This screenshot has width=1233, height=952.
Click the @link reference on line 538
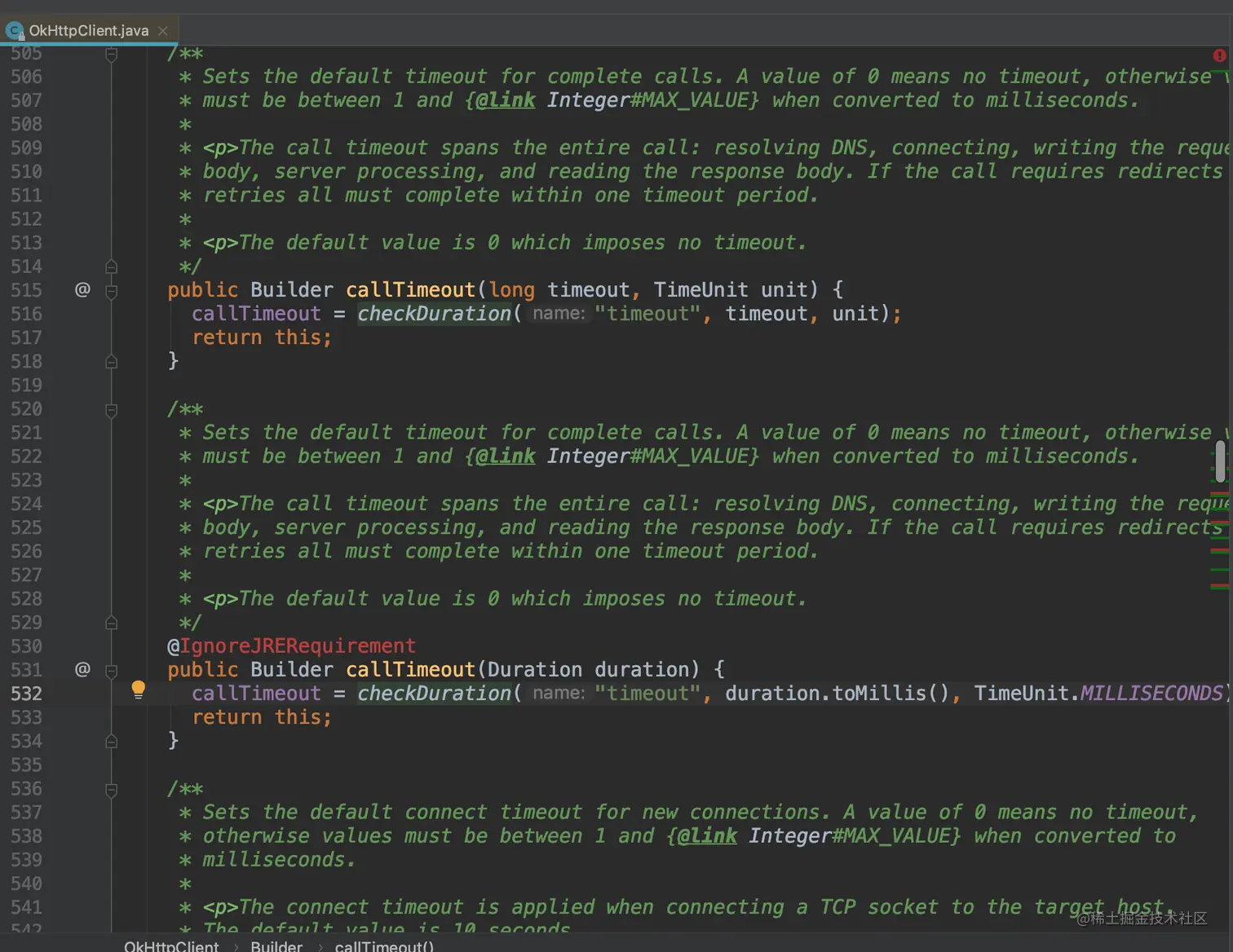click(x=707, y=836)
